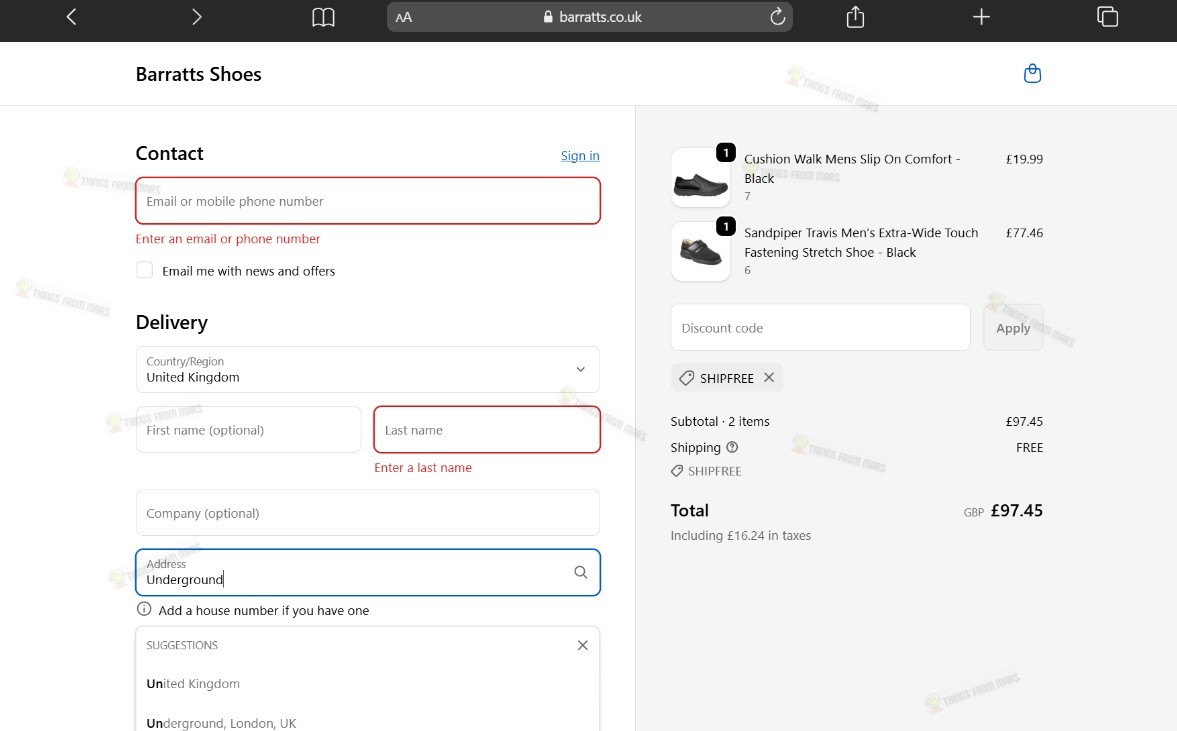The width and height of the screenshot is (1177, 731).
Task: Click the shipping FREE value
Action: (1029, 447)
